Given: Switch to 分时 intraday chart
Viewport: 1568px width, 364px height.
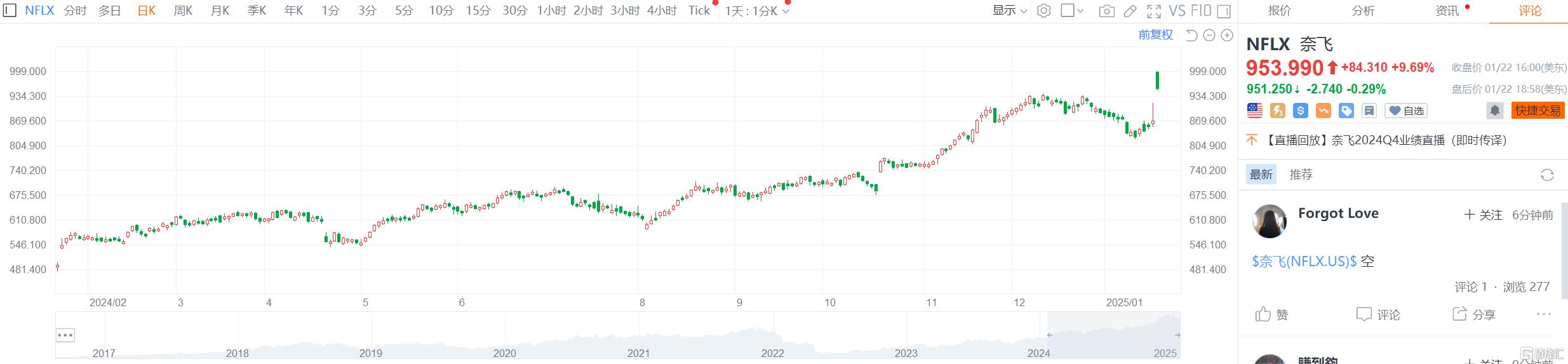Looking at the screenshot, I should pyautogui.click(x=75, y=11).
